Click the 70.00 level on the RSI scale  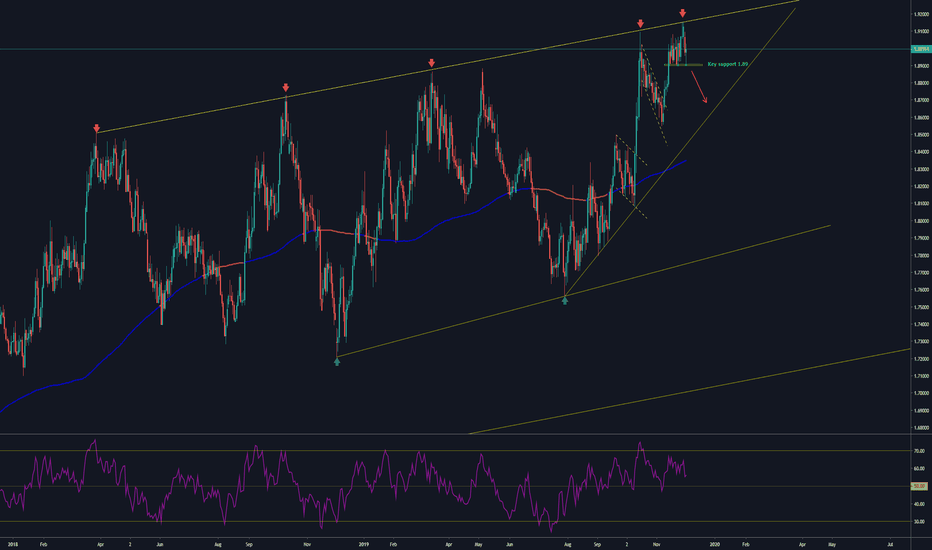click(x=917, y=451)
